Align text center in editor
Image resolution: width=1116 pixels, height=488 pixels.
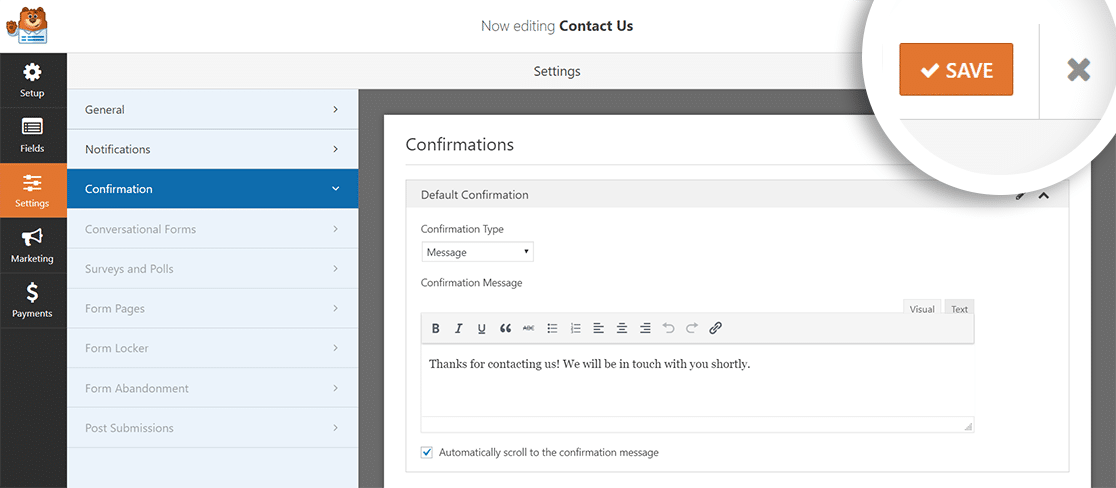621,329
